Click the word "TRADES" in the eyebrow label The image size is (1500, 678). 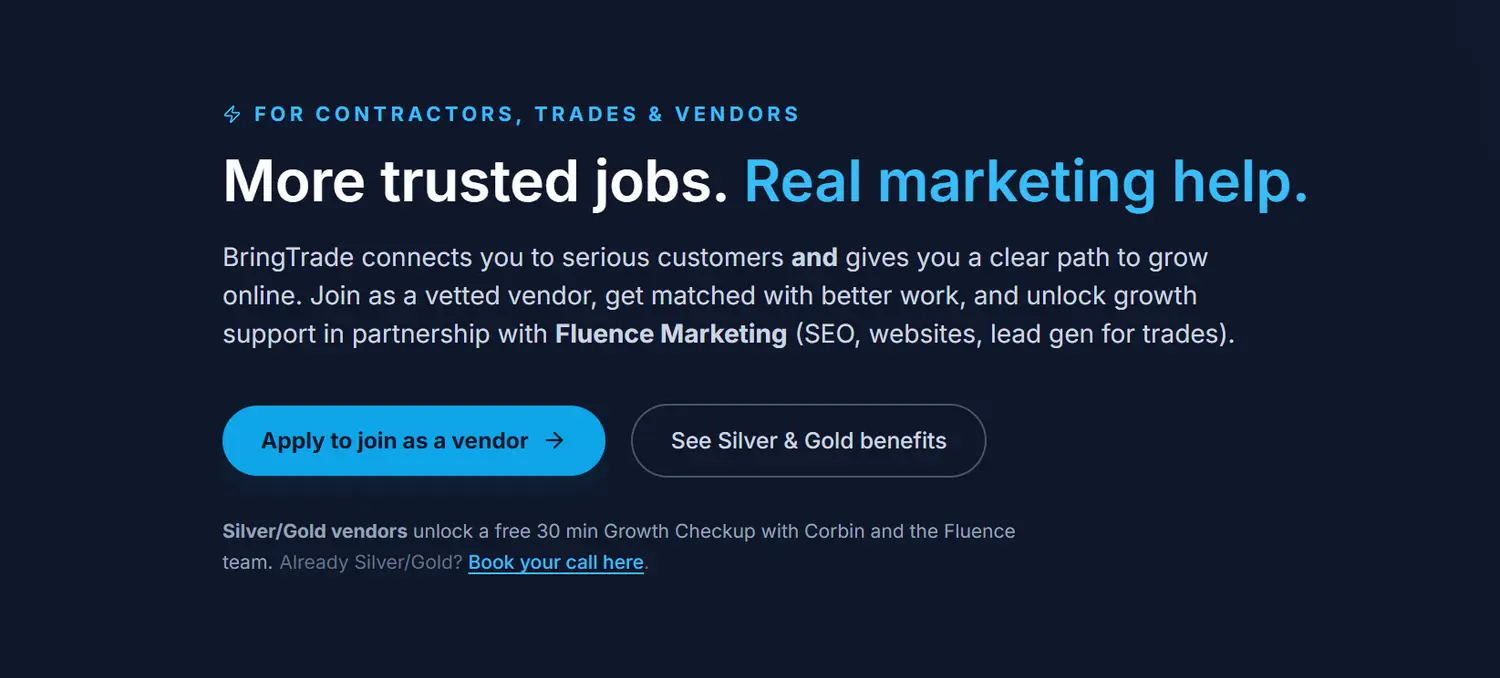tap(586, 114)
